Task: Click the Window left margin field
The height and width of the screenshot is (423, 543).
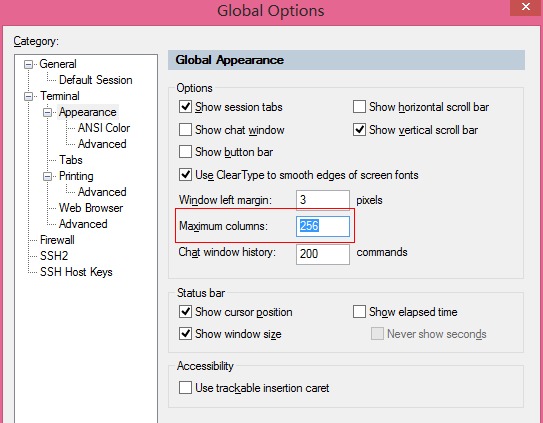Action: coord(323,200)
